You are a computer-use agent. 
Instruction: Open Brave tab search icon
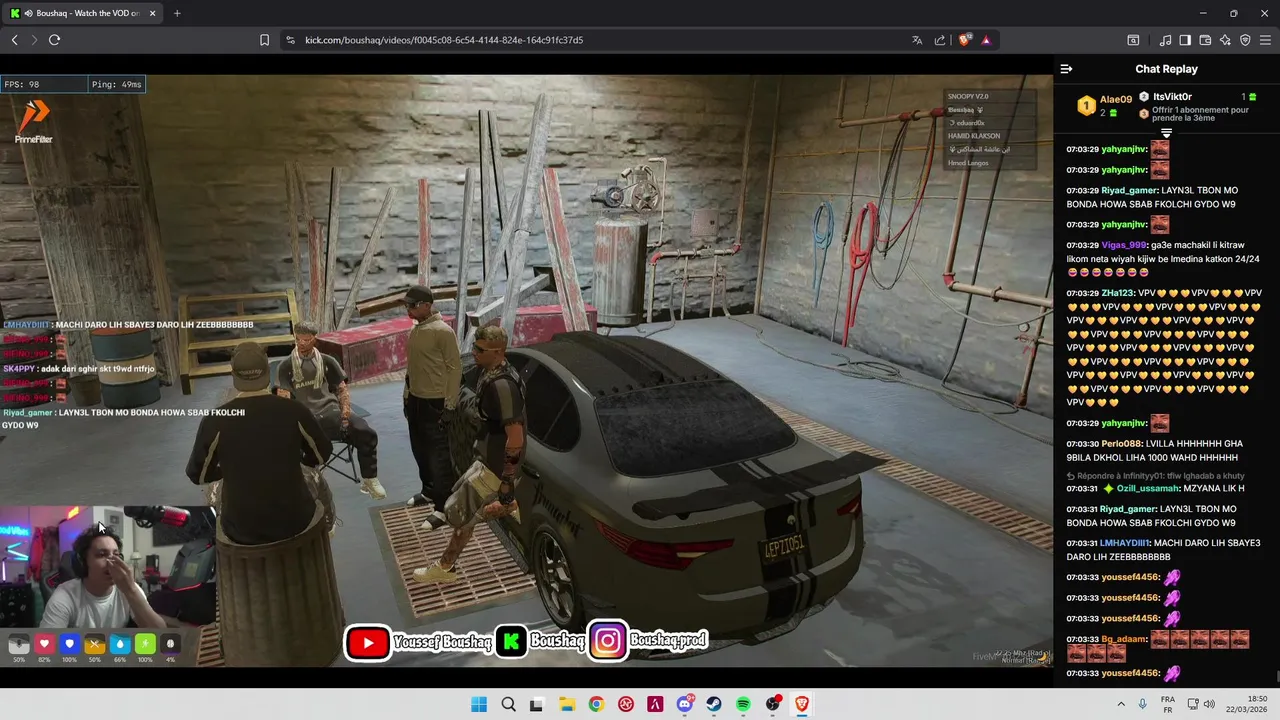tap(1133, 40)
